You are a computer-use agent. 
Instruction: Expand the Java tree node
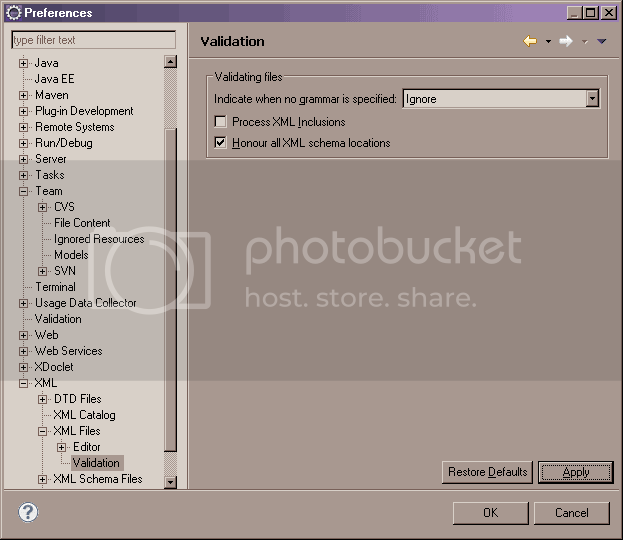point(24,63)
